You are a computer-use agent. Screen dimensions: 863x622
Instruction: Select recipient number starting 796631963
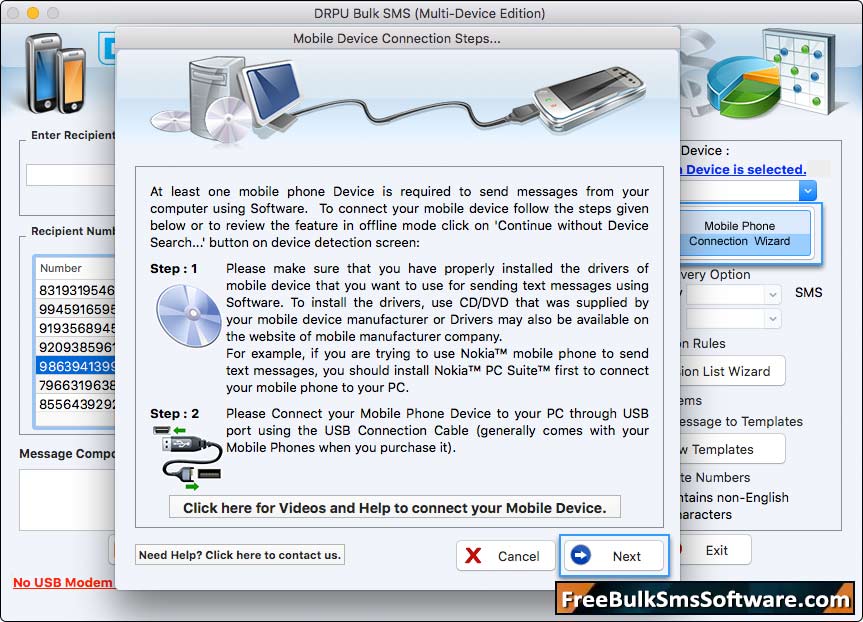[x=76, y=385]
